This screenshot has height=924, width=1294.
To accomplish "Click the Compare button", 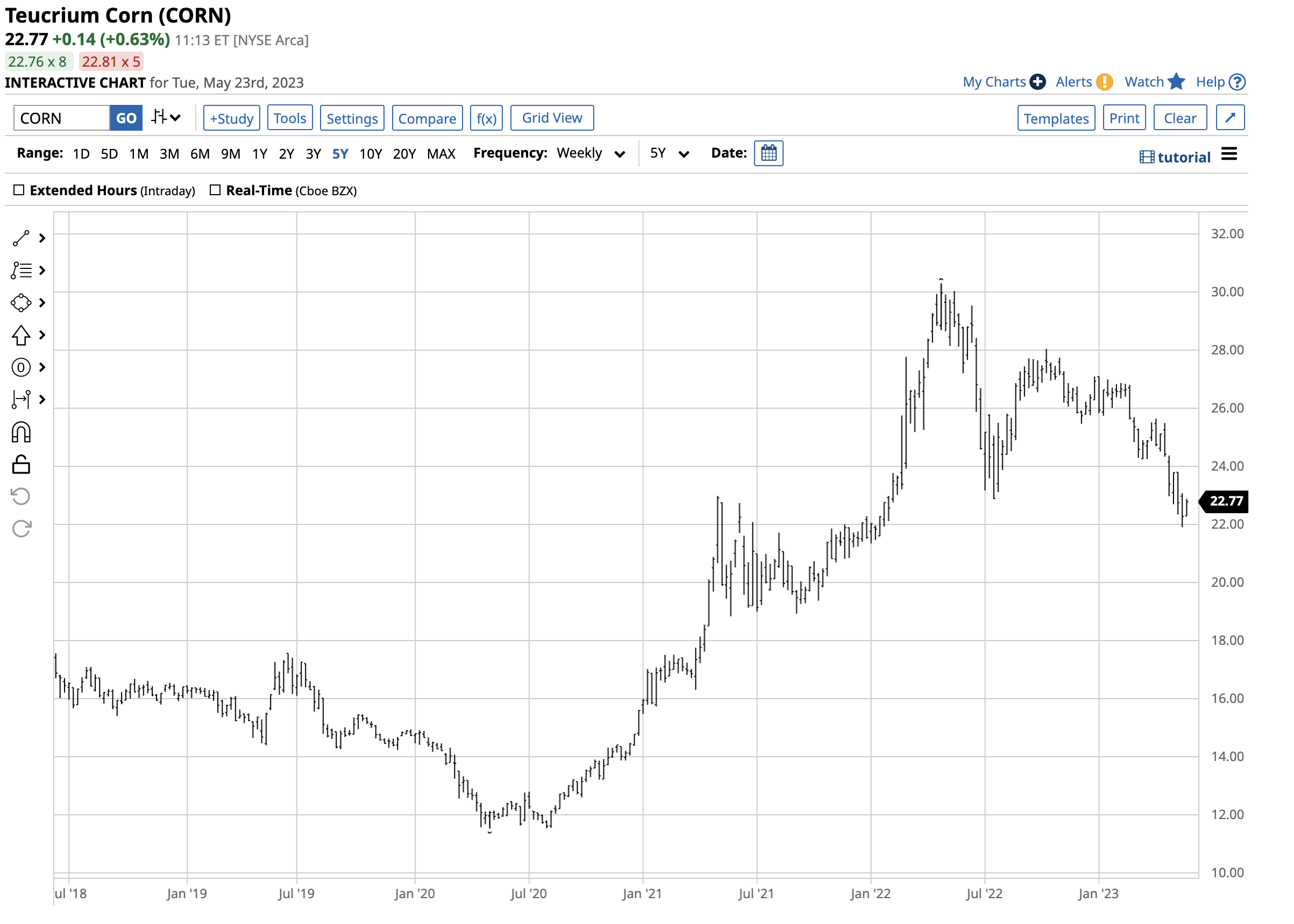I will point(427,118).
